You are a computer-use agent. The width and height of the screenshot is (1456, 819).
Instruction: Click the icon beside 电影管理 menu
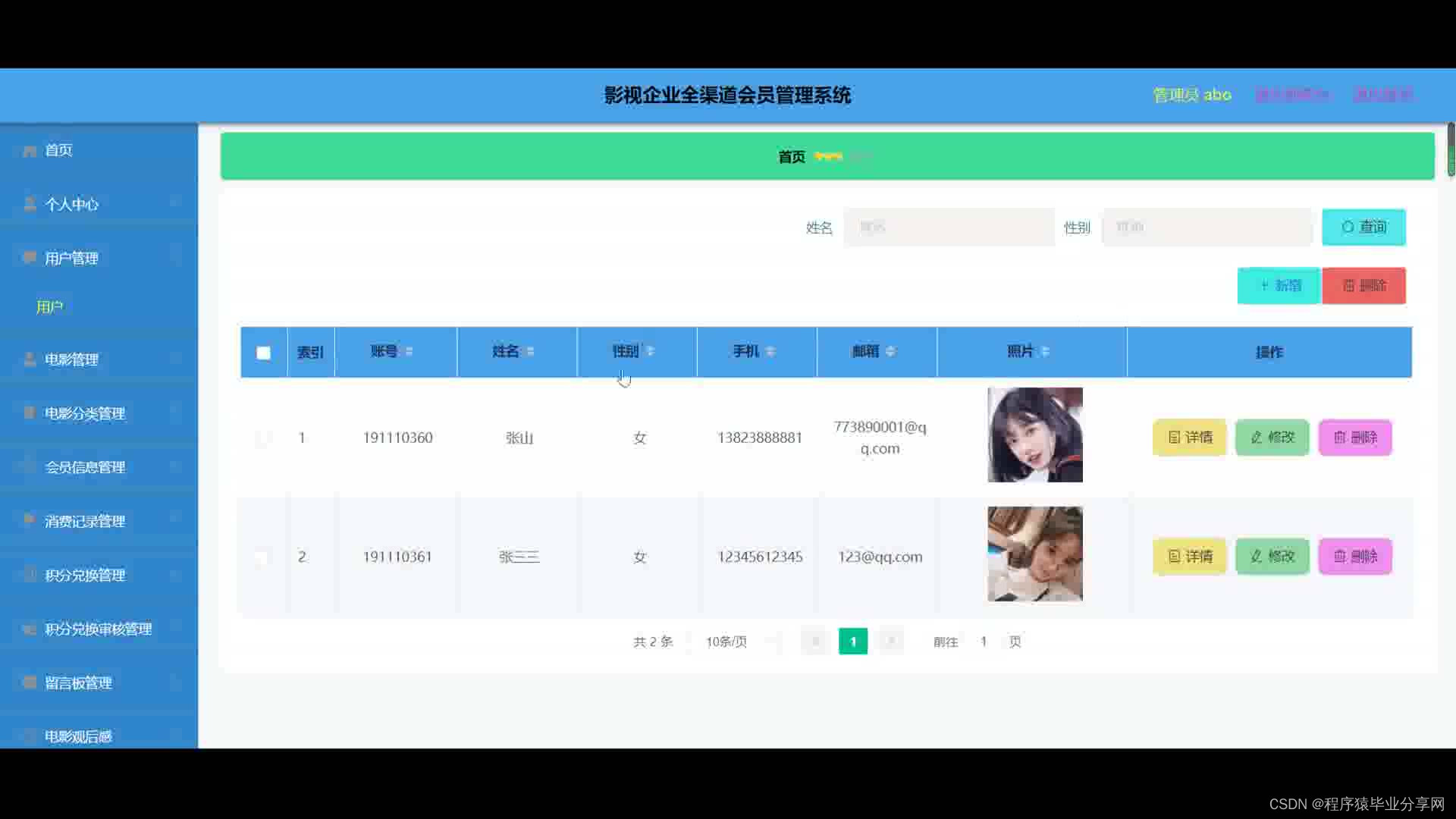point(30,359)
